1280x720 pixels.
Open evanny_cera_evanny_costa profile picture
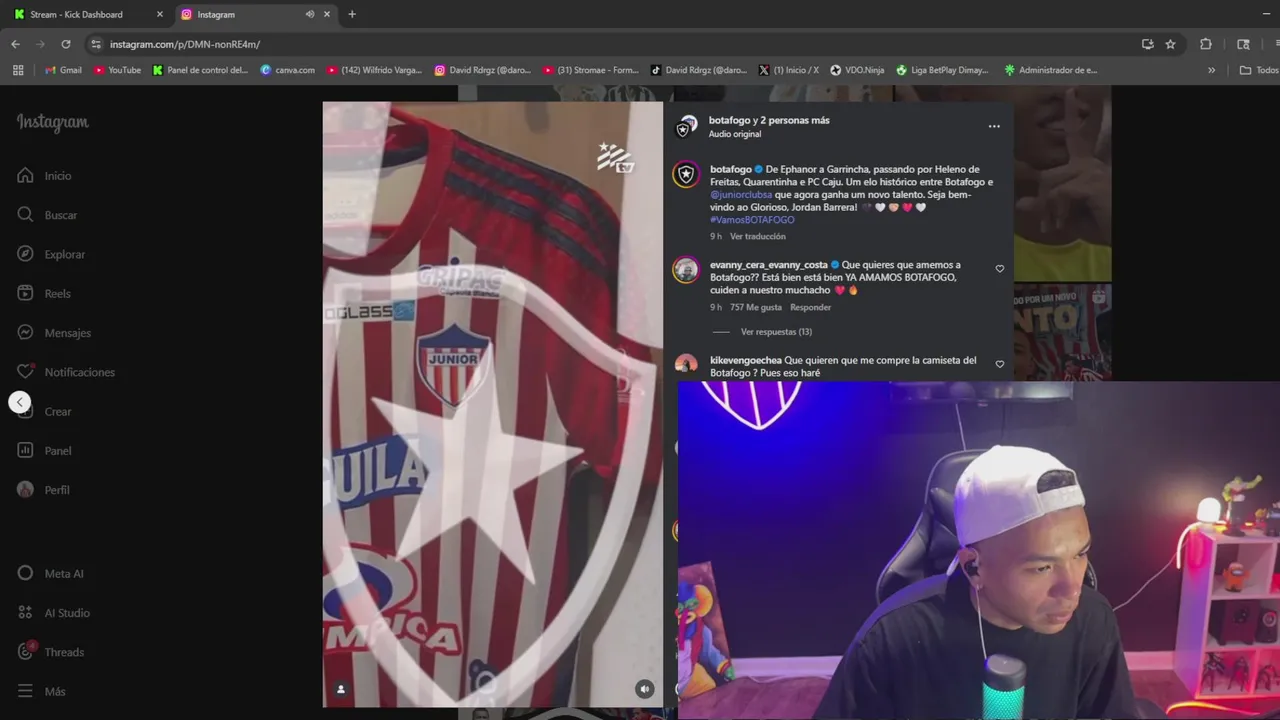(686, 270)
